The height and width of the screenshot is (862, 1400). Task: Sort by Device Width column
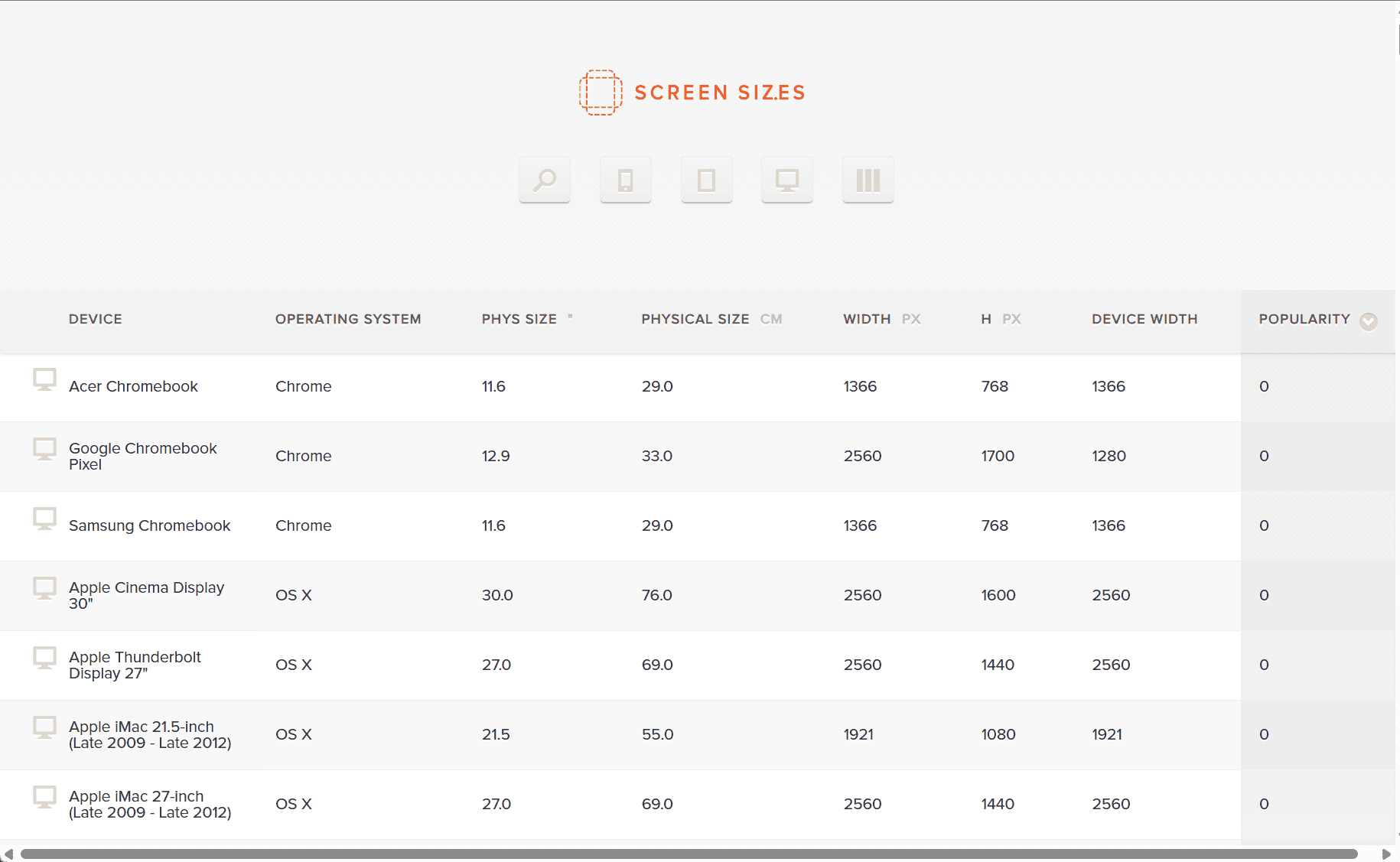[1144, 319]
